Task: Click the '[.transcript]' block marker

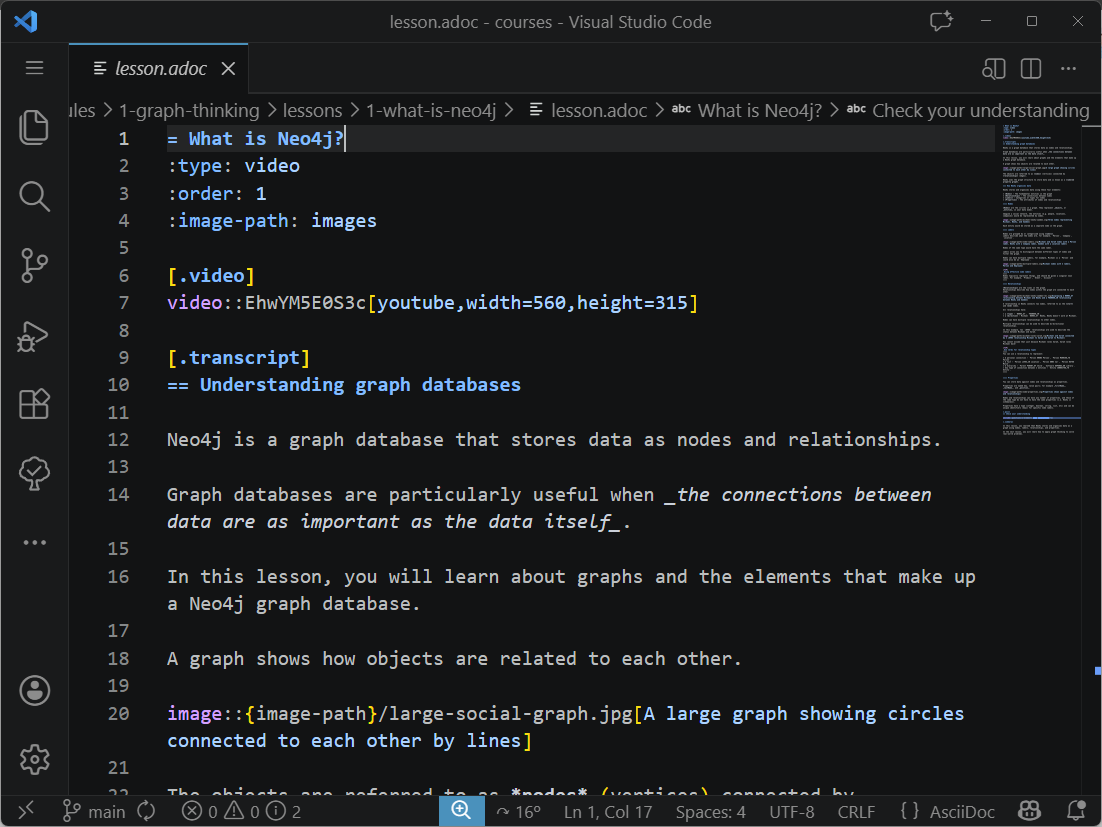Action: (238, 358)
